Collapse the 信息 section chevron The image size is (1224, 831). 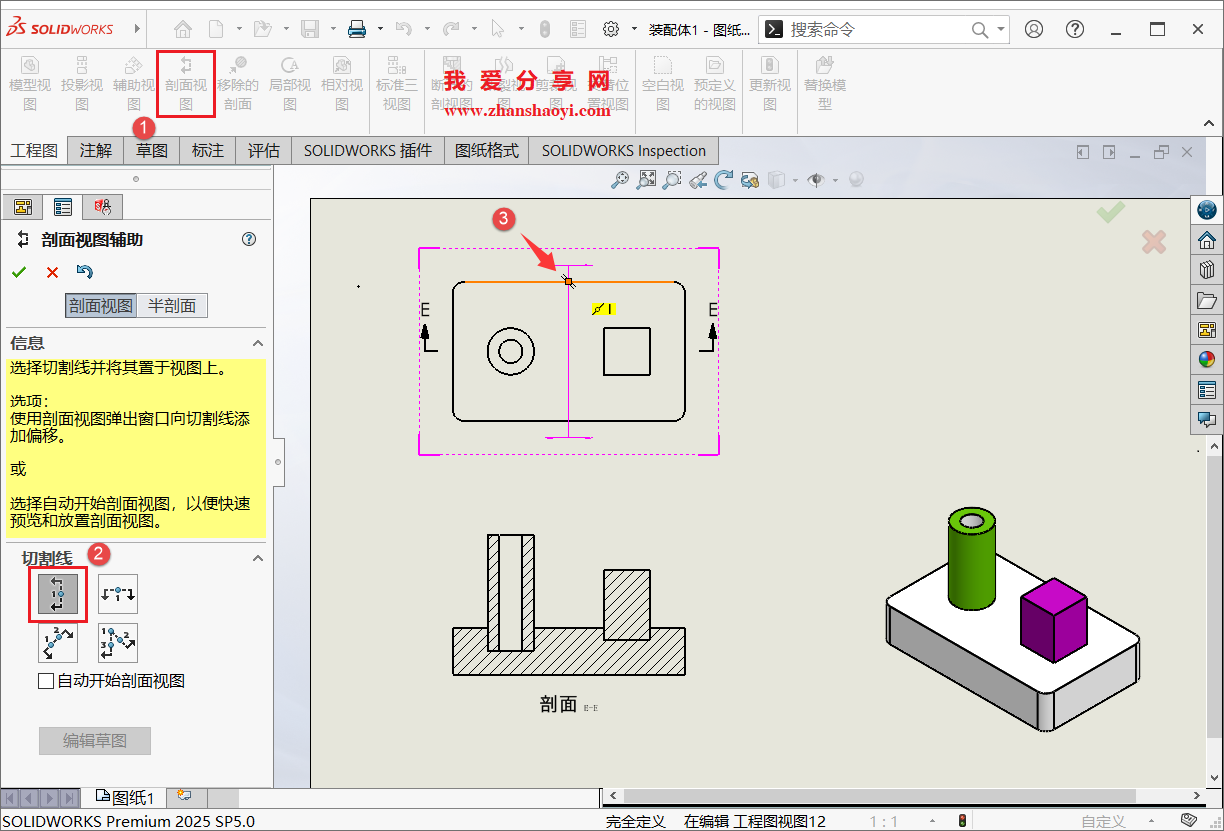tap(257, 343)
